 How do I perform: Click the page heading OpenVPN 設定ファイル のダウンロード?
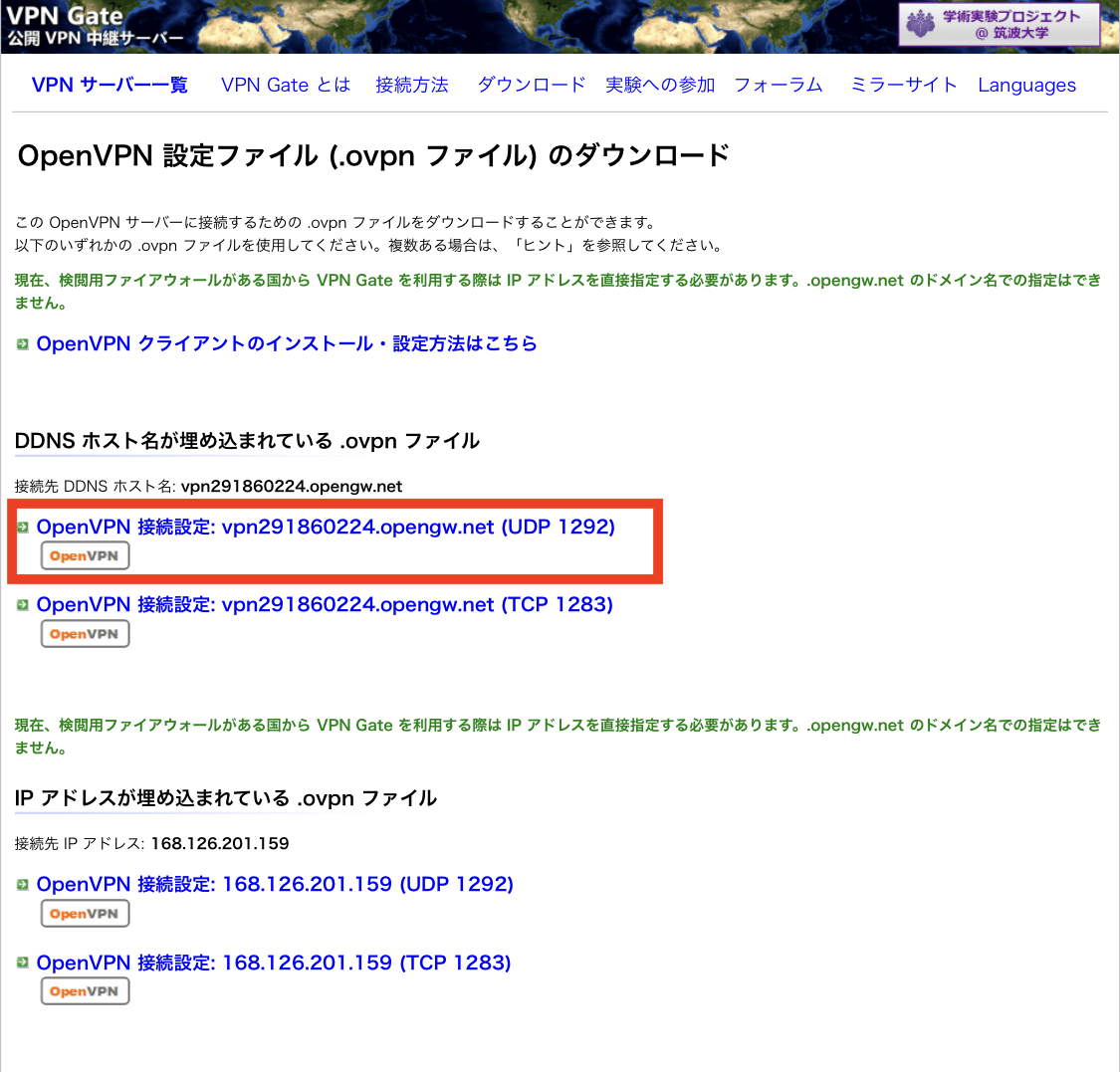(373, 155)
